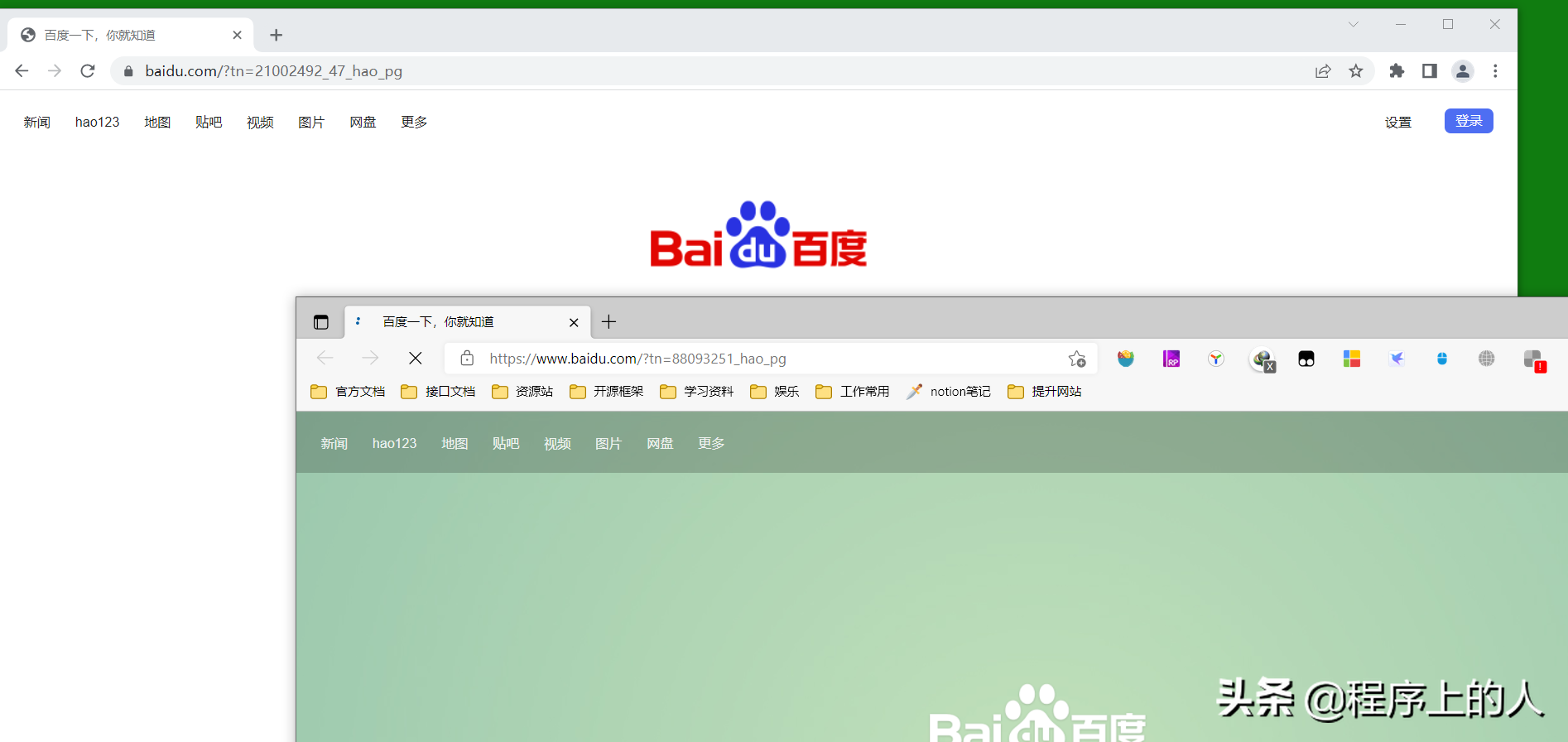Image resolution: width=1568 pixels, height=742 pixels.
Task: Click the round Y extension icon in Edge
Action: click(x=1216, y=359)
